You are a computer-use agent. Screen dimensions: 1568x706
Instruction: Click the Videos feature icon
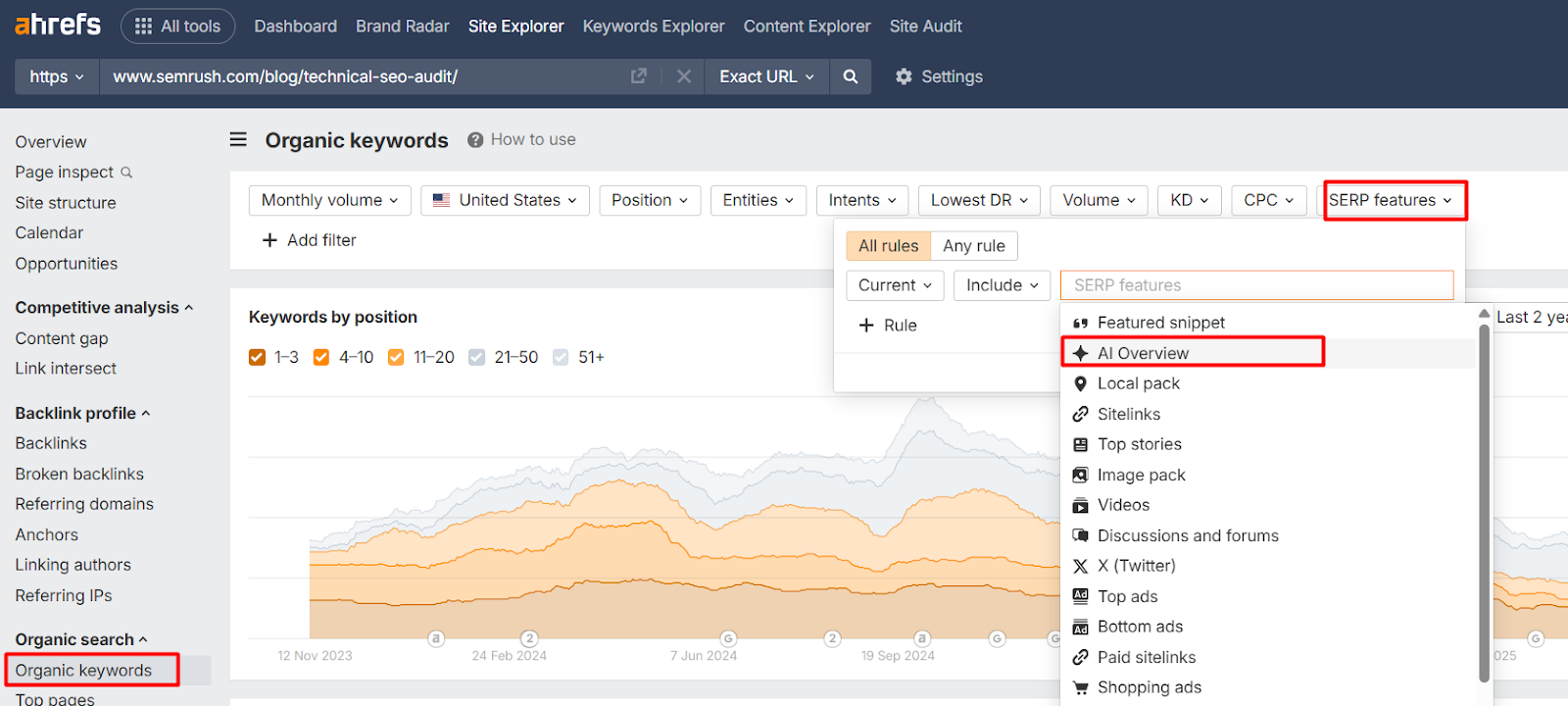pyautogui.click(x=1080, y=506)
